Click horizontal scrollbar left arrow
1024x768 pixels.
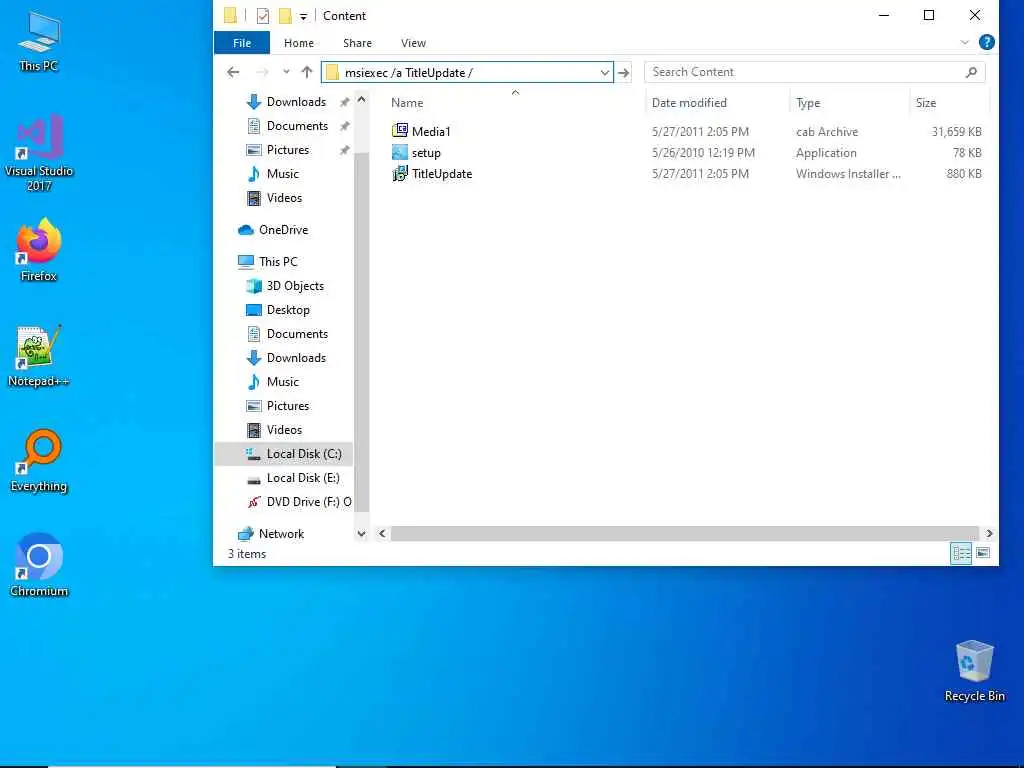click(382, 534)
